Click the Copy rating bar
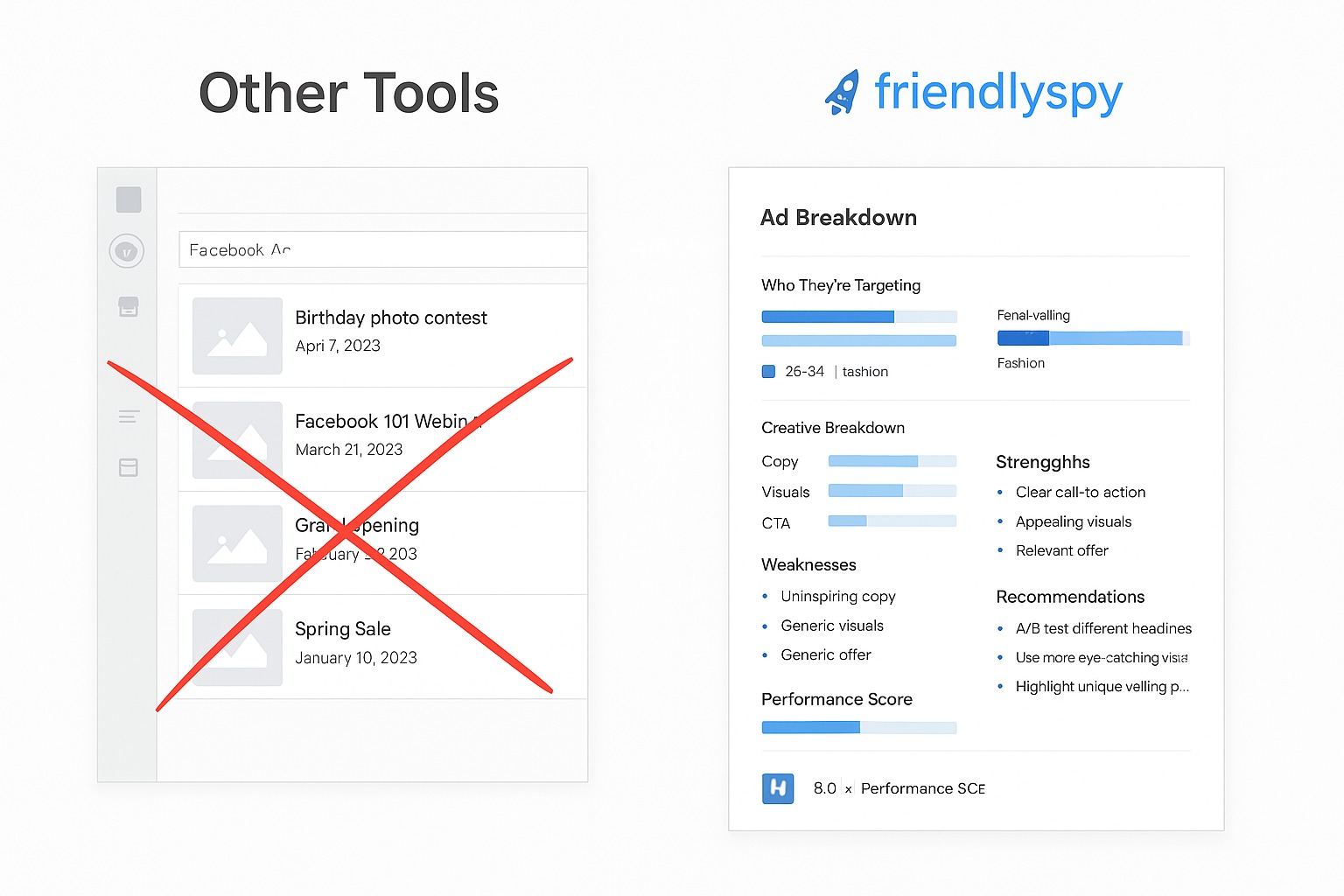 point(892,461)
